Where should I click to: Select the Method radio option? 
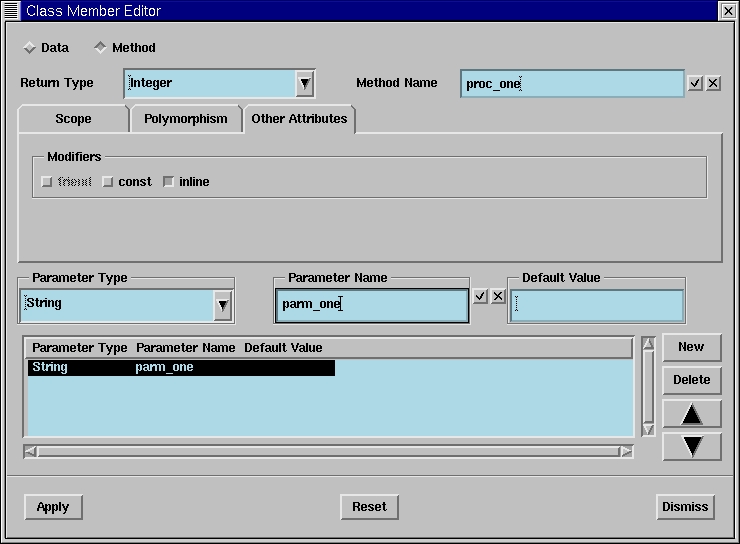100,48
